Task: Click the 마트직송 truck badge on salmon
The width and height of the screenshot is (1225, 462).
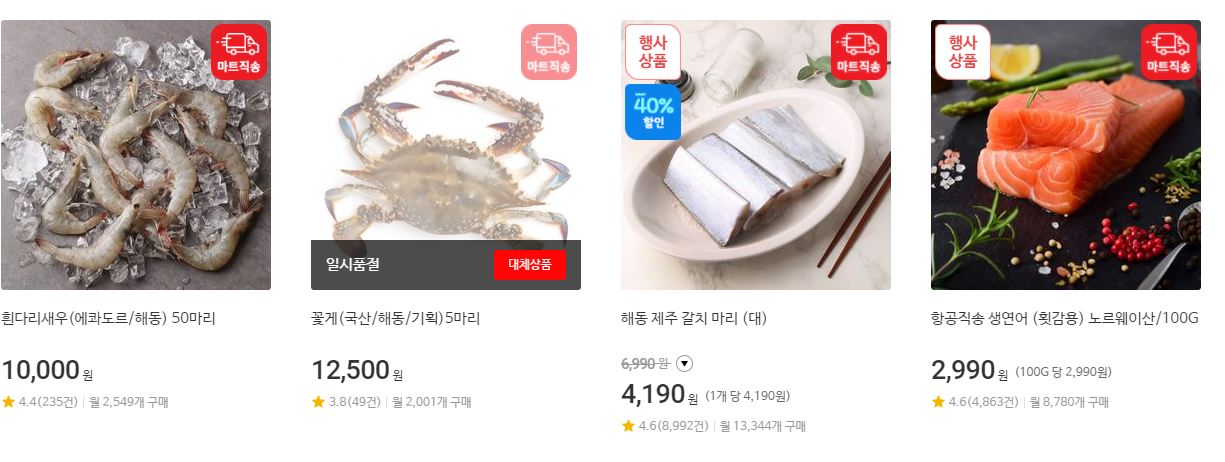Action: 1169,52
